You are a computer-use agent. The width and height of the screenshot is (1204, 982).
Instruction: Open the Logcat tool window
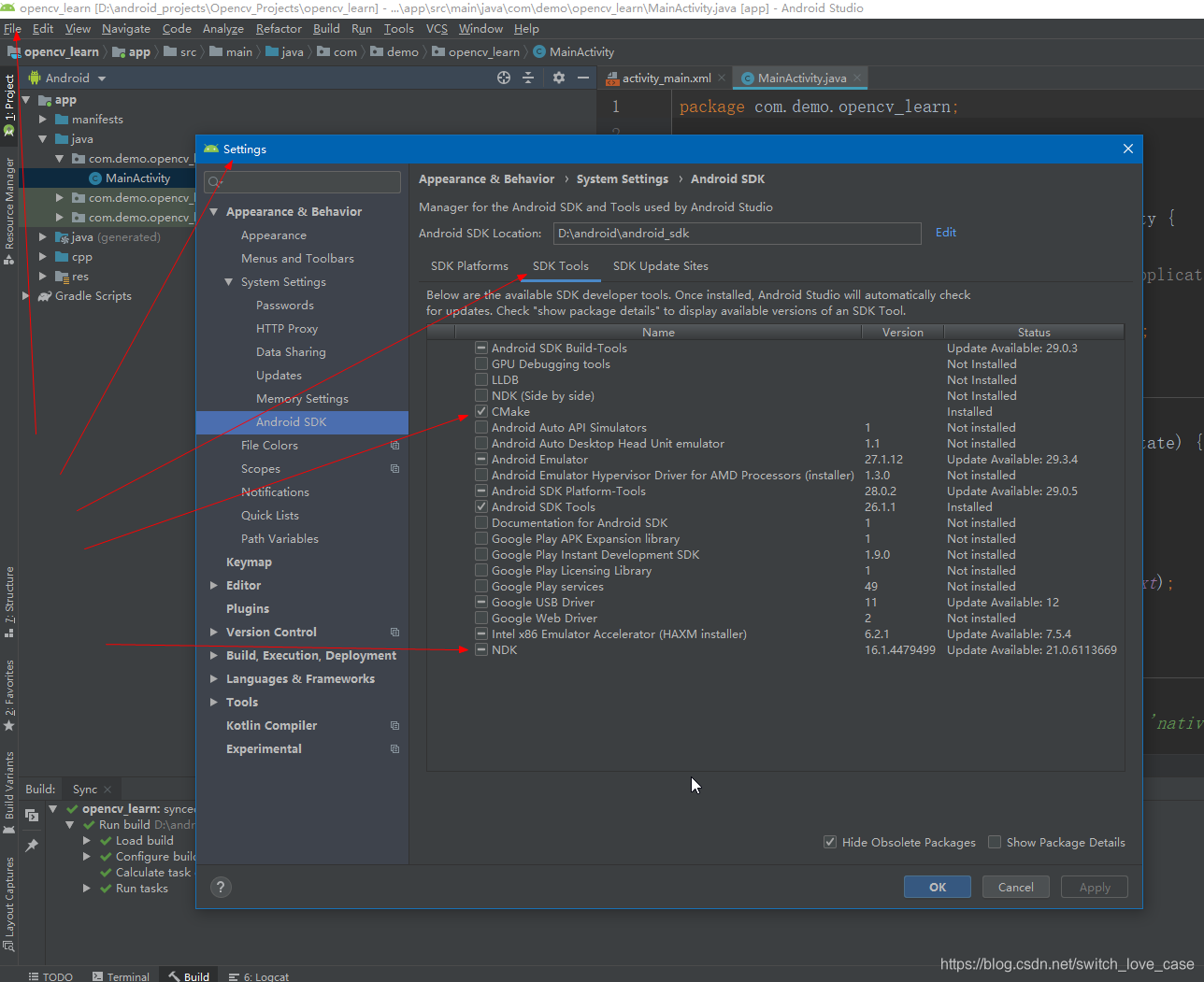(x=259, y=976)
